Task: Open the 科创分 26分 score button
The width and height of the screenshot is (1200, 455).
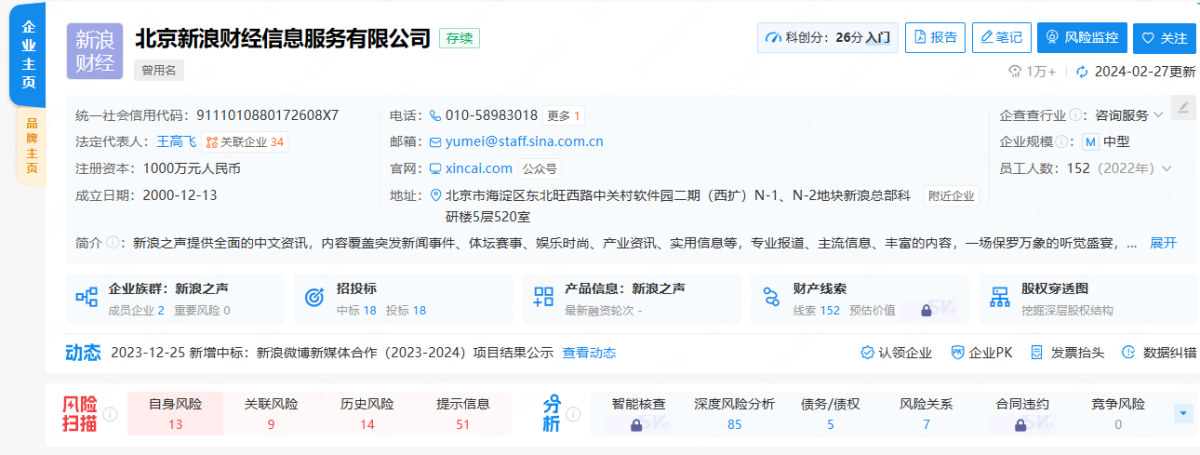Action: coord(827,37)
